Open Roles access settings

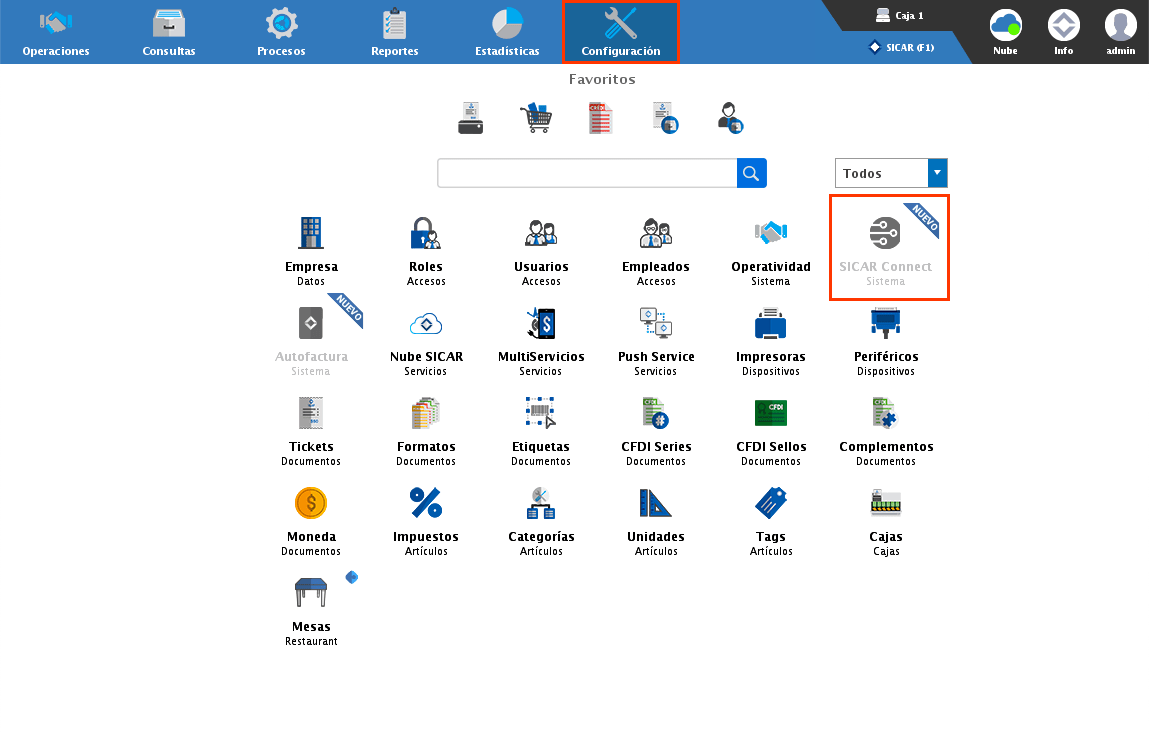(x=425, y=235)
